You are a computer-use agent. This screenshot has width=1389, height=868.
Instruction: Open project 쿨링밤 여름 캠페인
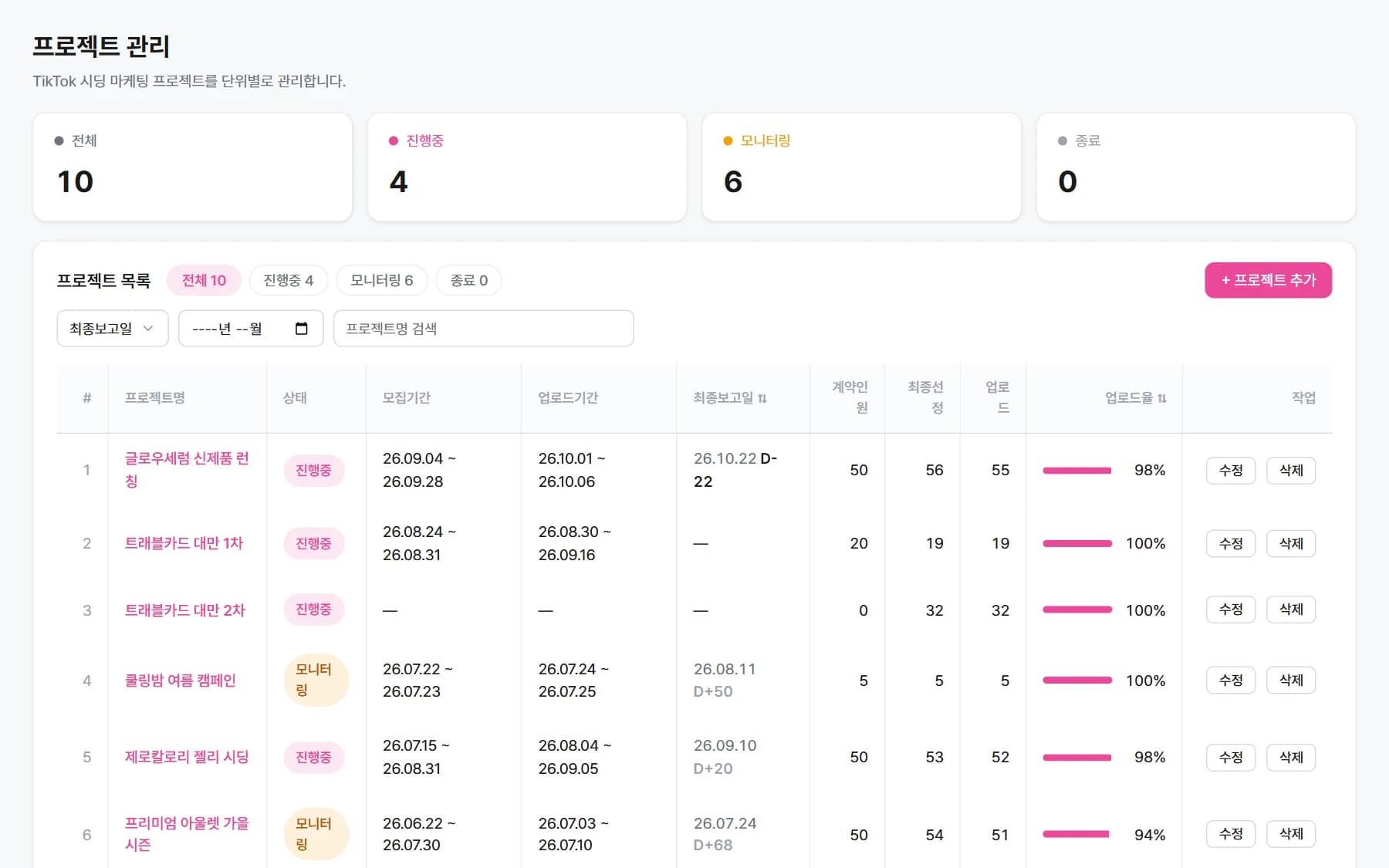[181, 681]
